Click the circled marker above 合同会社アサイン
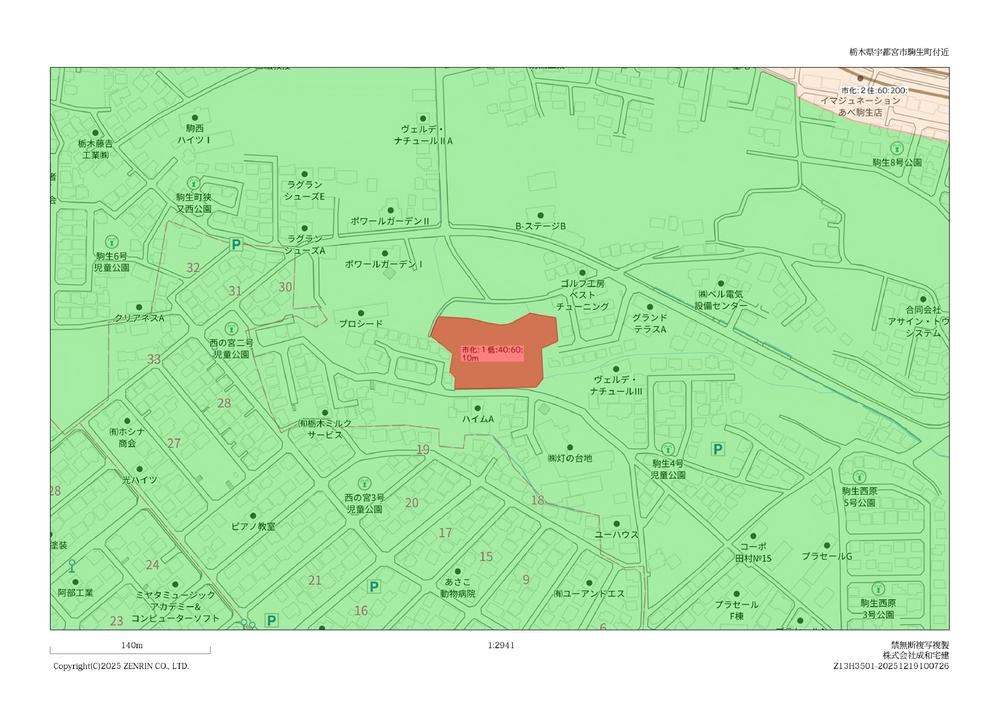The image size is (1000, 707). click(922, 299)
